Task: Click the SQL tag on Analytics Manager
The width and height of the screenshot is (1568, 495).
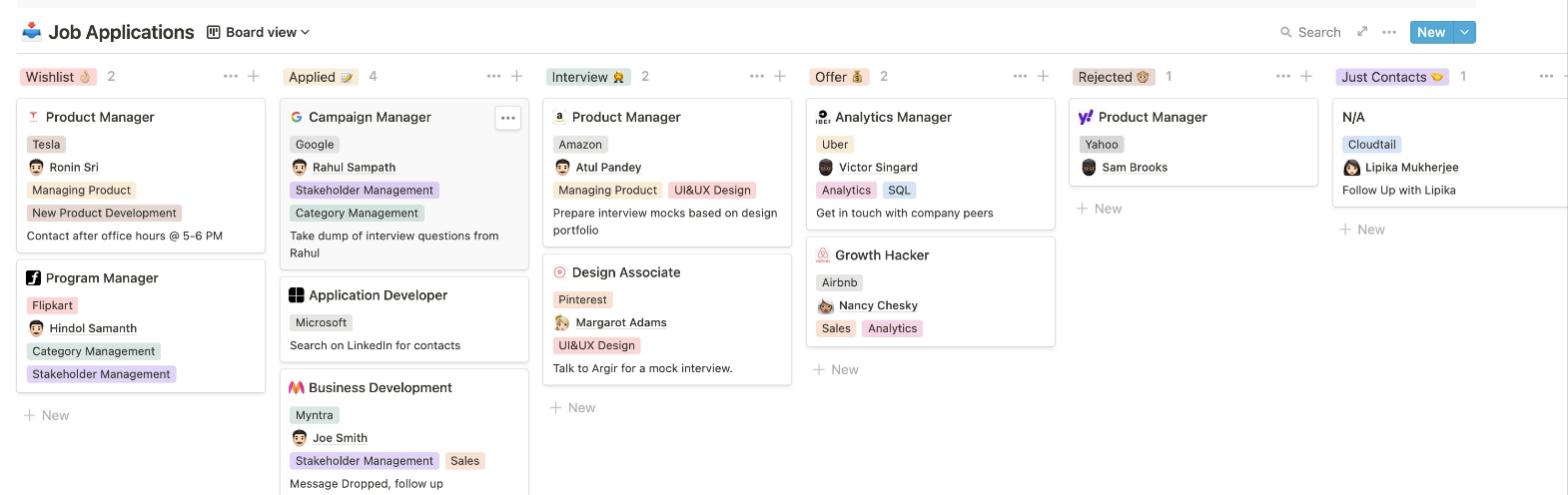Action: (899, 190)
